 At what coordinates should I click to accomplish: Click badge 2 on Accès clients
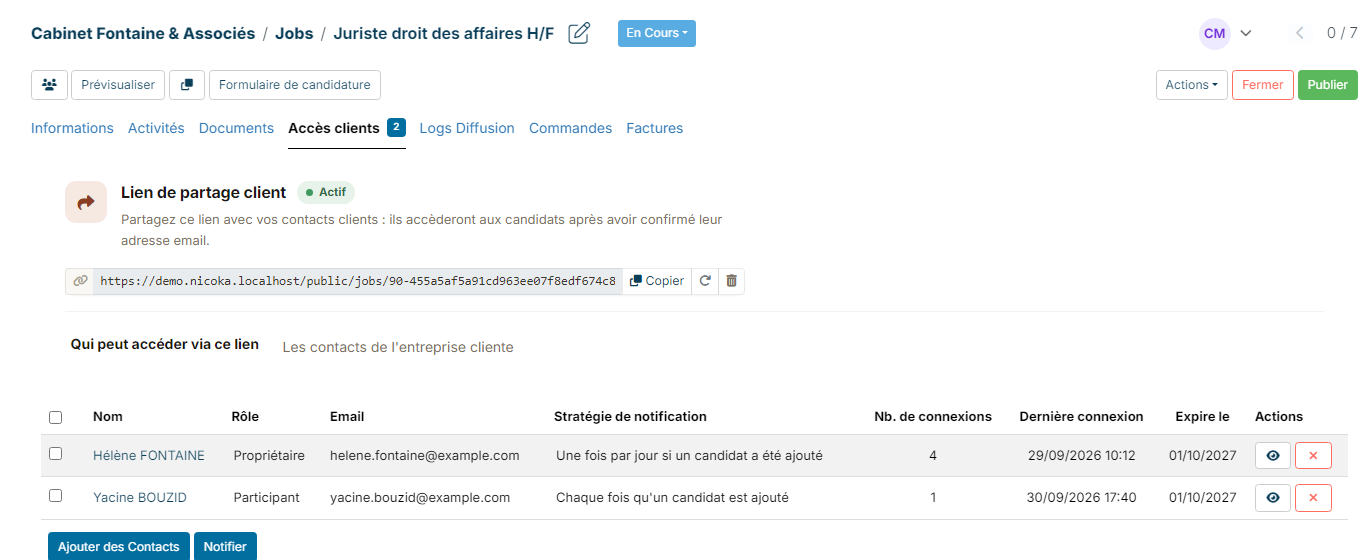[396, 127]
